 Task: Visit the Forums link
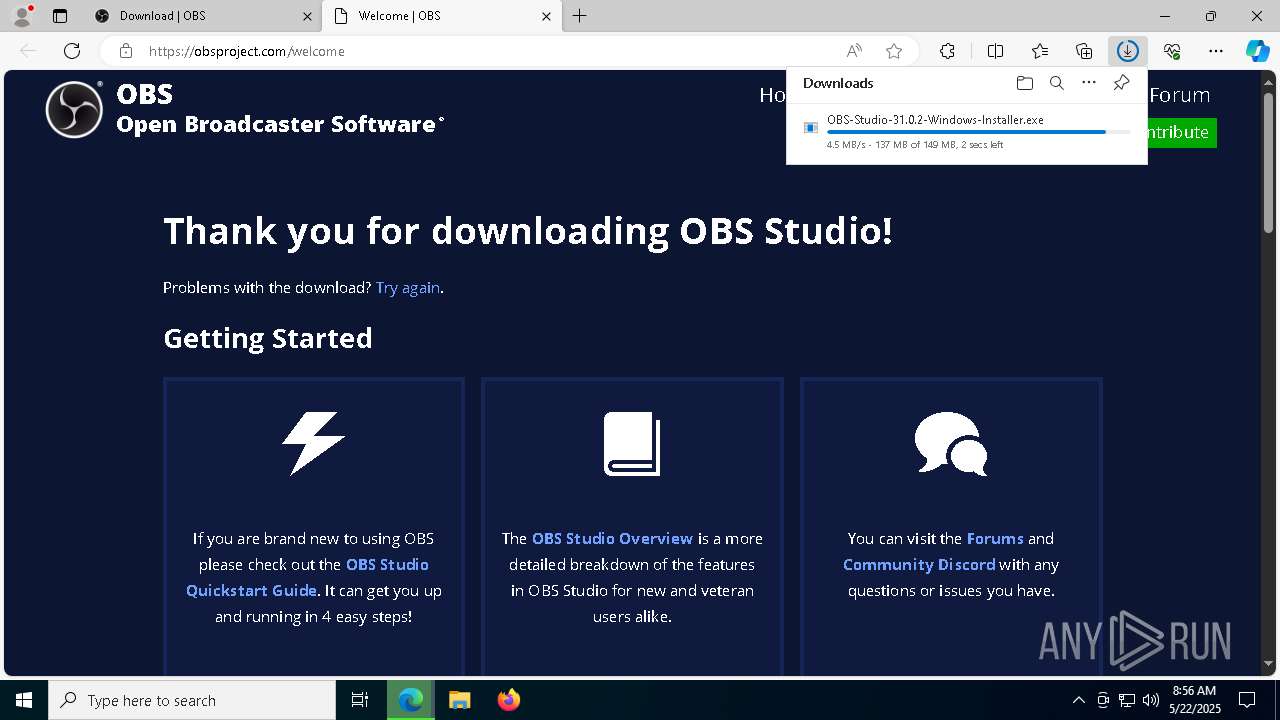click(x=995, y=538)
